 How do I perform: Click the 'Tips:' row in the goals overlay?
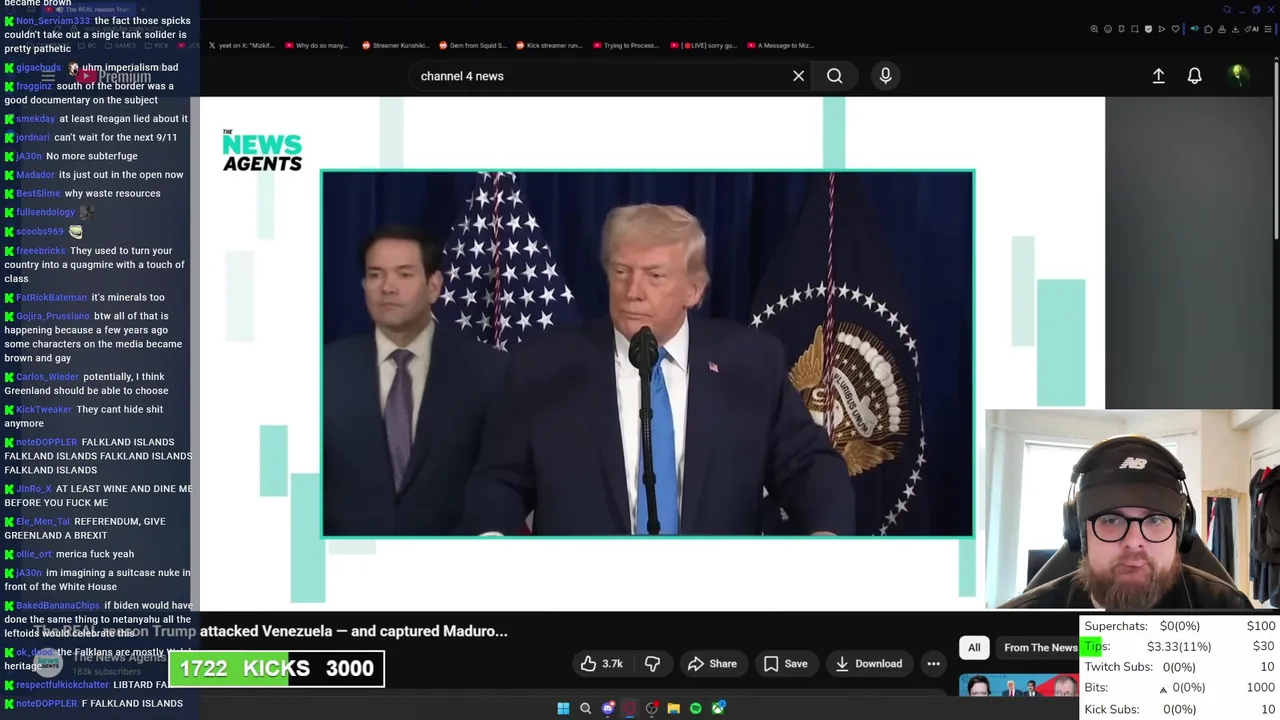coord(1180,646)
